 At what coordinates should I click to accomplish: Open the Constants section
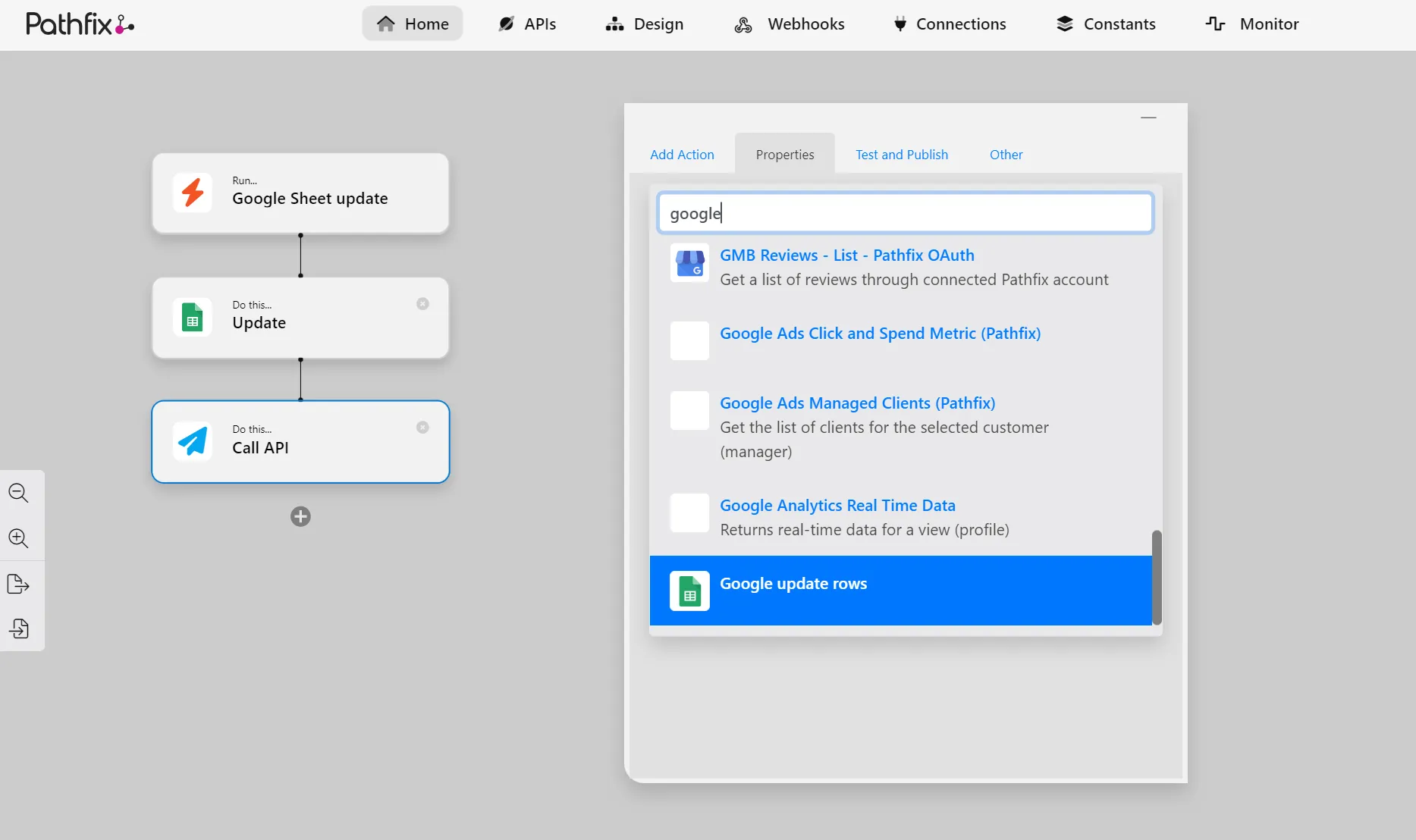click(x=1107, y=24)
